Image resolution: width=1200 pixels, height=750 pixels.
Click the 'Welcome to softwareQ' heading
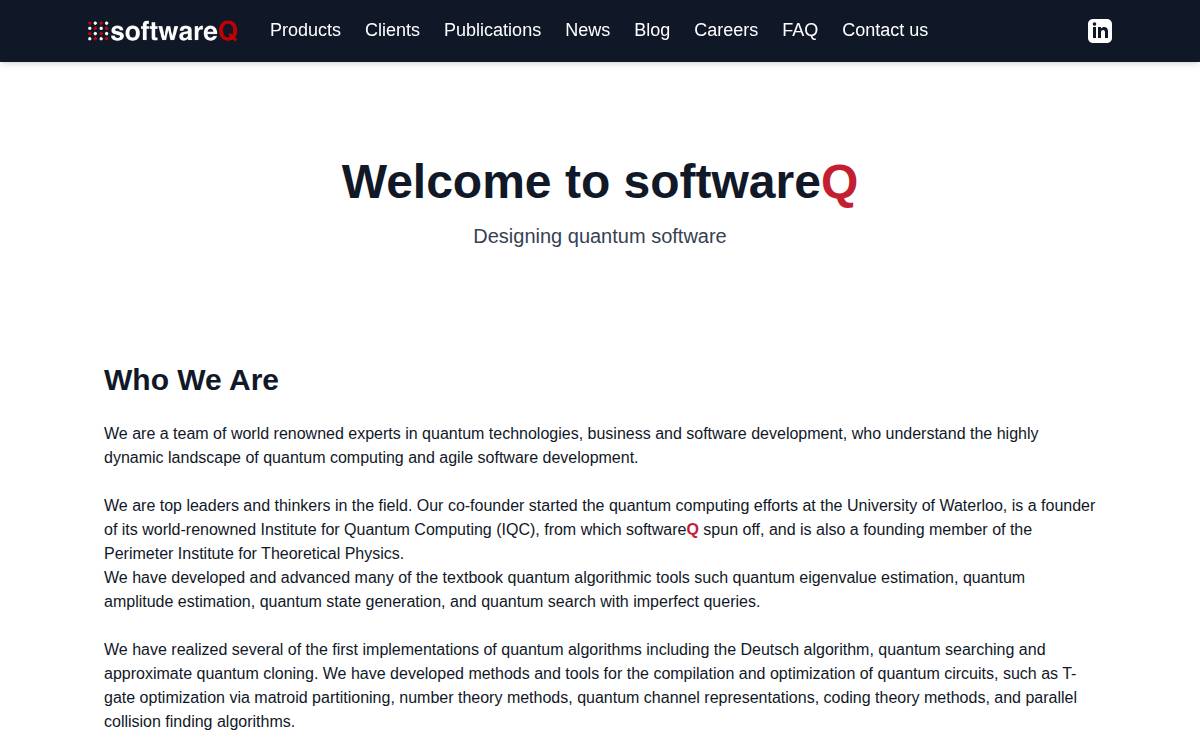(x=600, y=182)
